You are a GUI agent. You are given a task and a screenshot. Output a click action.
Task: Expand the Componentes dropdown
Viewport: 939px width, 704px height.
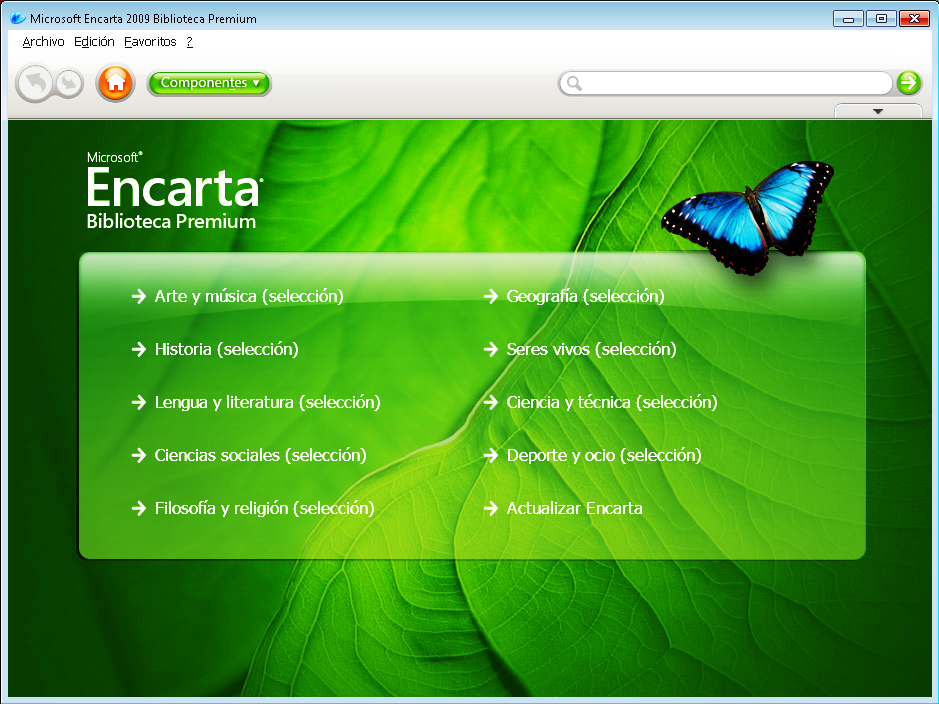pyautogui.click(x=209, y=83)
